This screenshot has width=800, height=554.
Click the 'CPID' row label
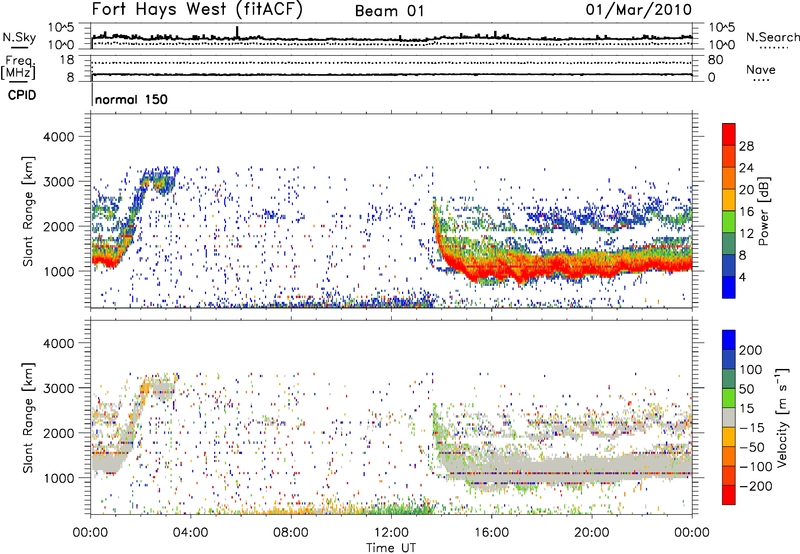pyautogui.click(x=22, y=95)
